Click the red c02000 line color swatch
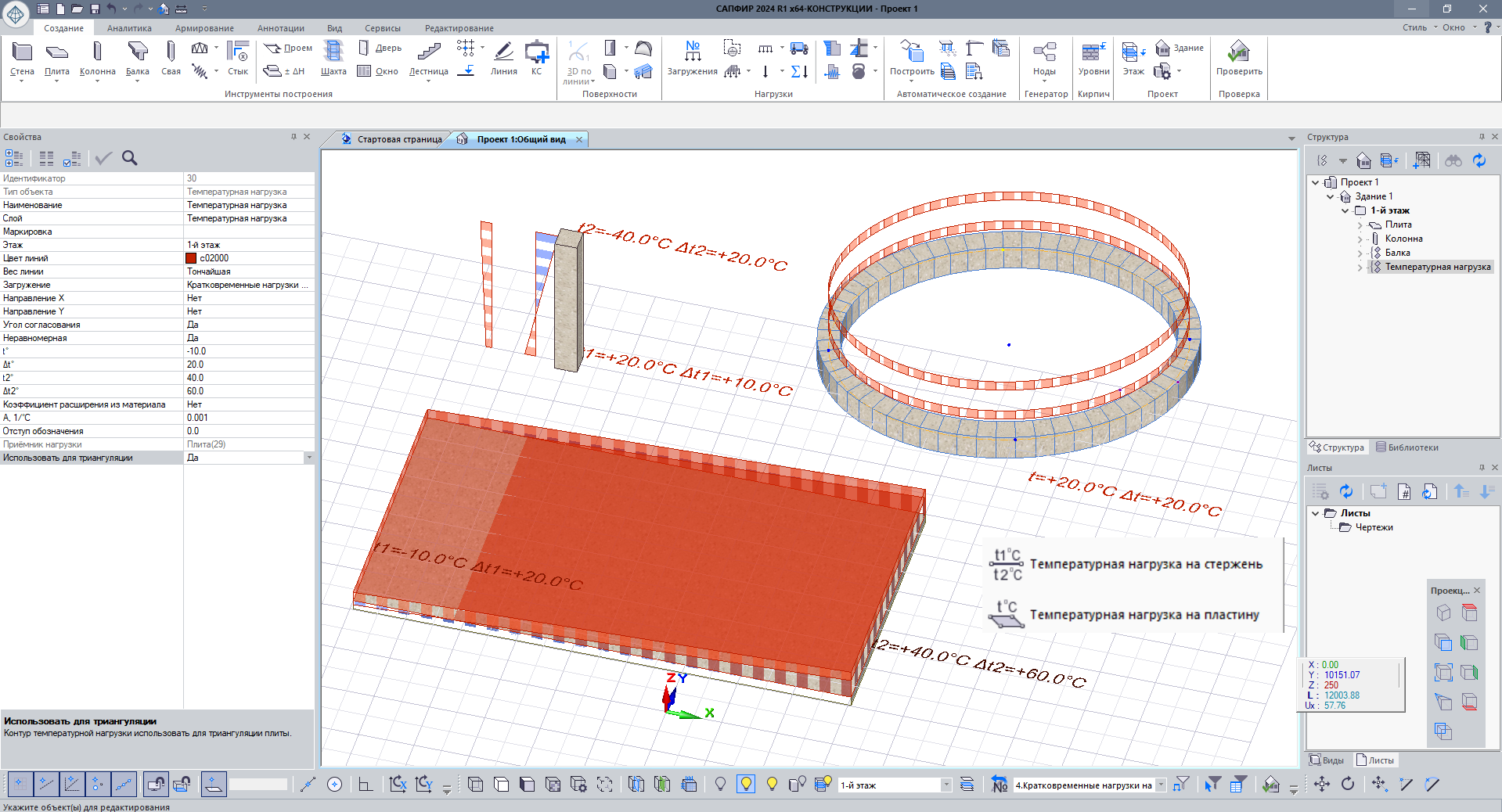 (191, 258)
